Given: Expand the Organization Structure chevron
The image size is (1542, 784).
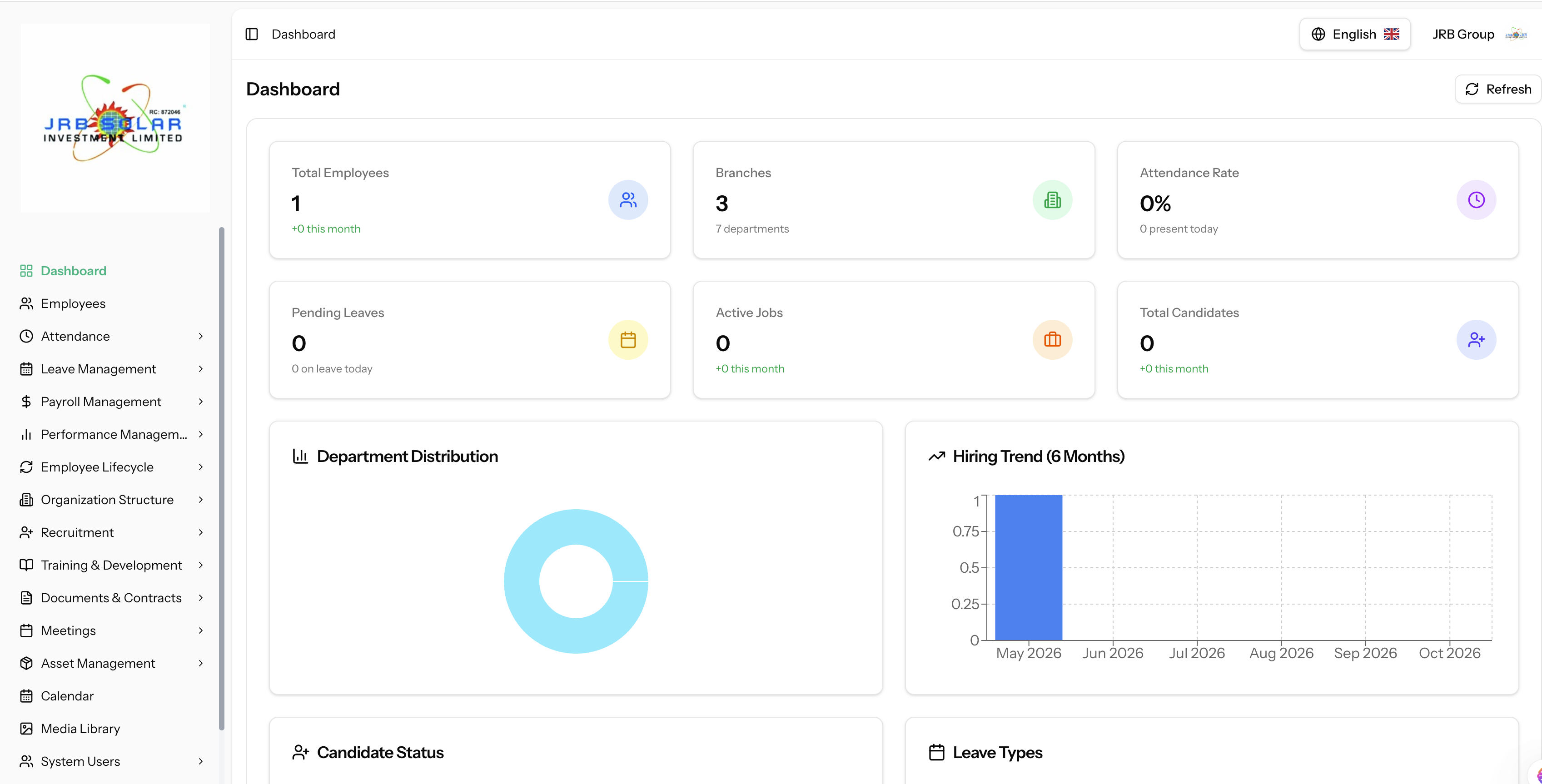Looking at the screenshot, I should (x=200, y=500).
